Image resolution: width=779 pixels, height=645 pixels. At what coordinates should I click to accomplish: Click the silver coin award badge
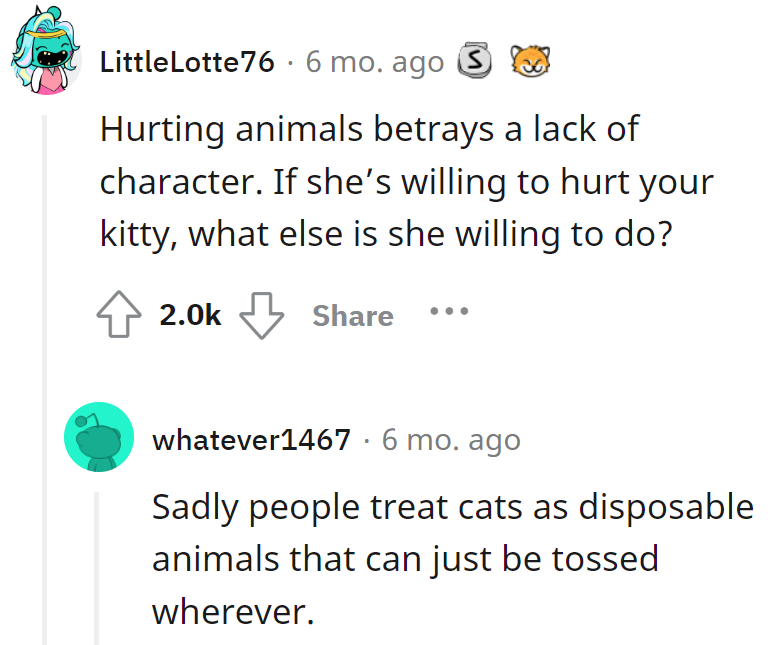click(474, 62)
